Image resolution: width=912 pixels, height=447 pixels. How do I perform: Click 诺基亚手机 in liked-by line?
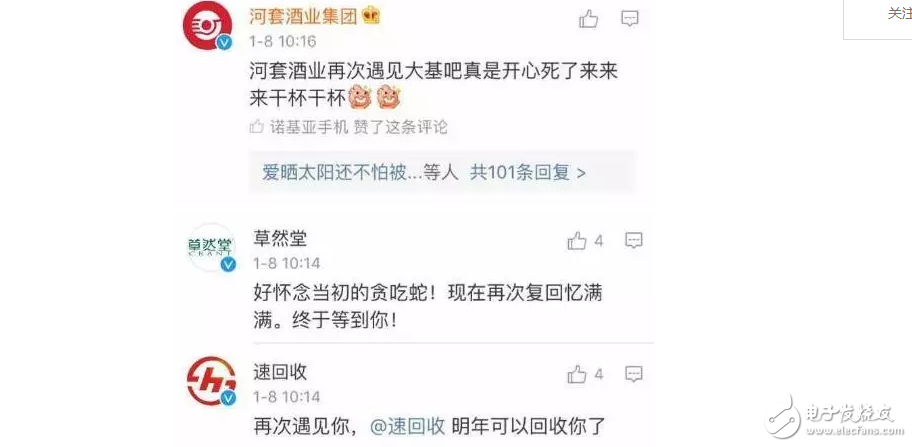click(308, 127)
